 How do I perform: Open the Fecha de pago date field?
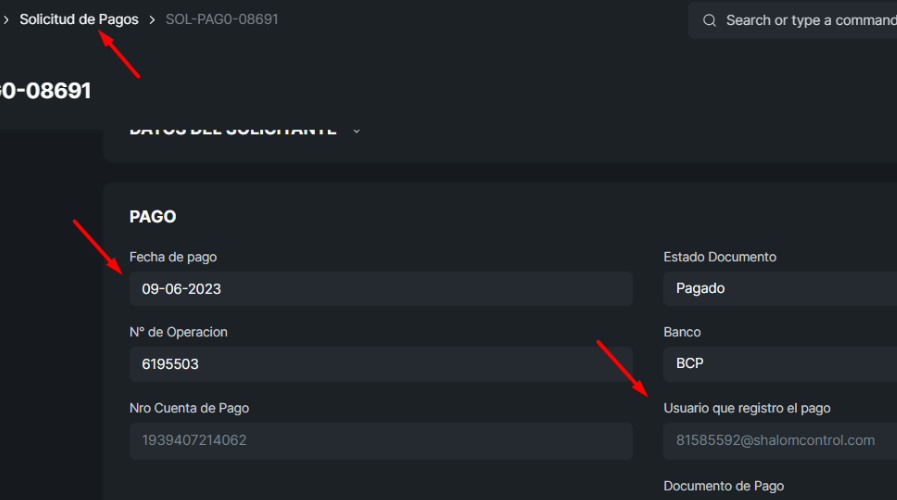[381, 289]
